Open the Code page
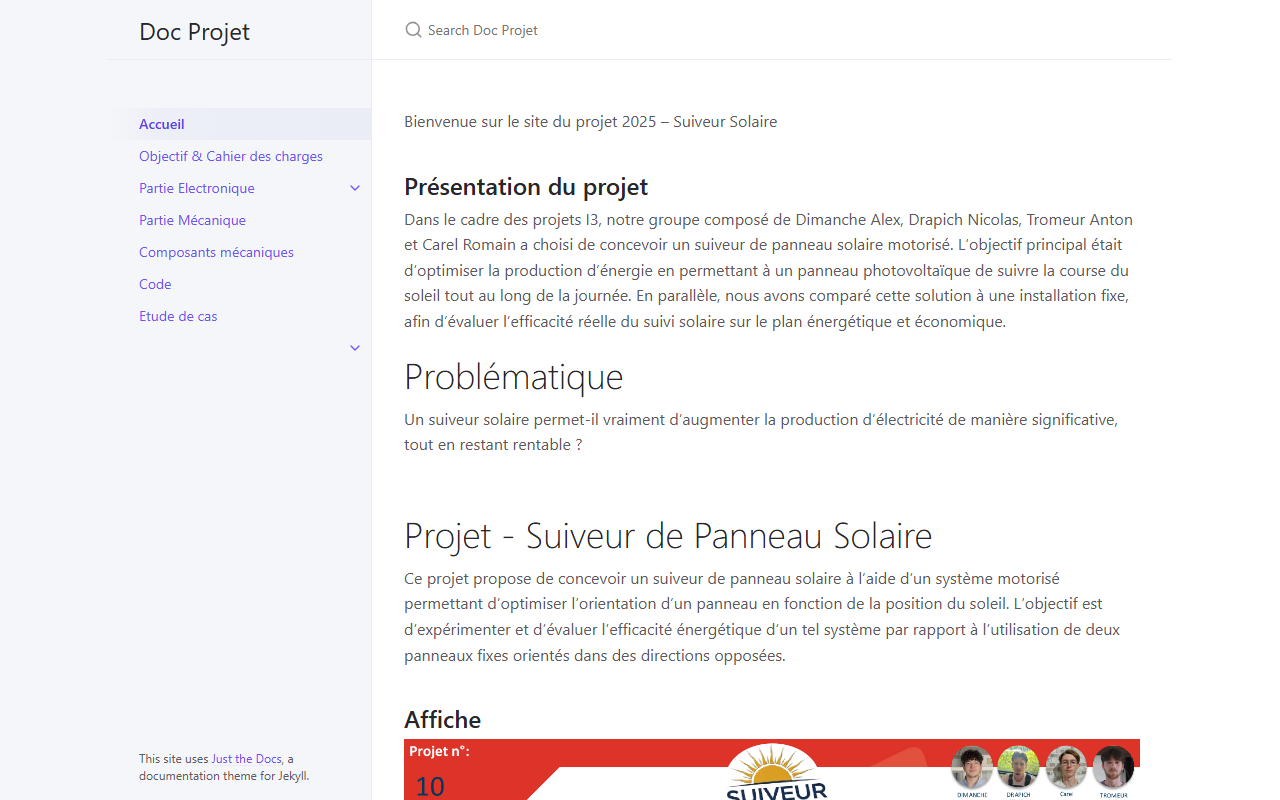Image resolution: width=1280 pixels, height=800 pixels. point(155,284)
